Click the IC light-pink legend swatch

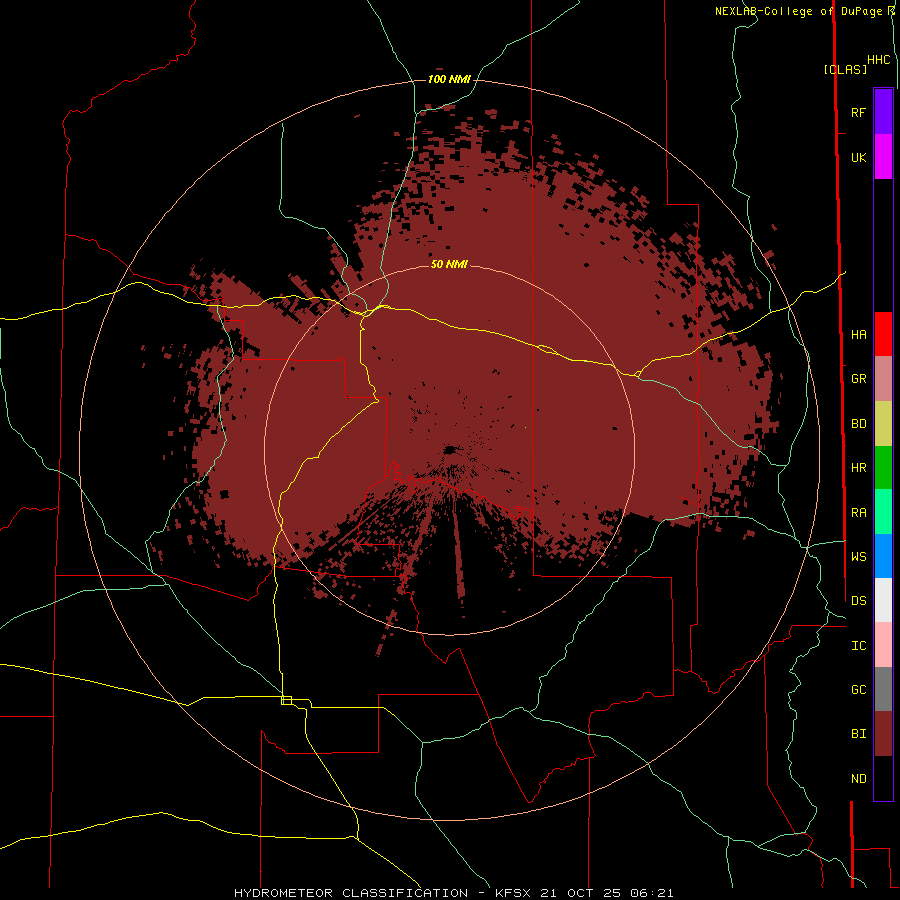883,645
